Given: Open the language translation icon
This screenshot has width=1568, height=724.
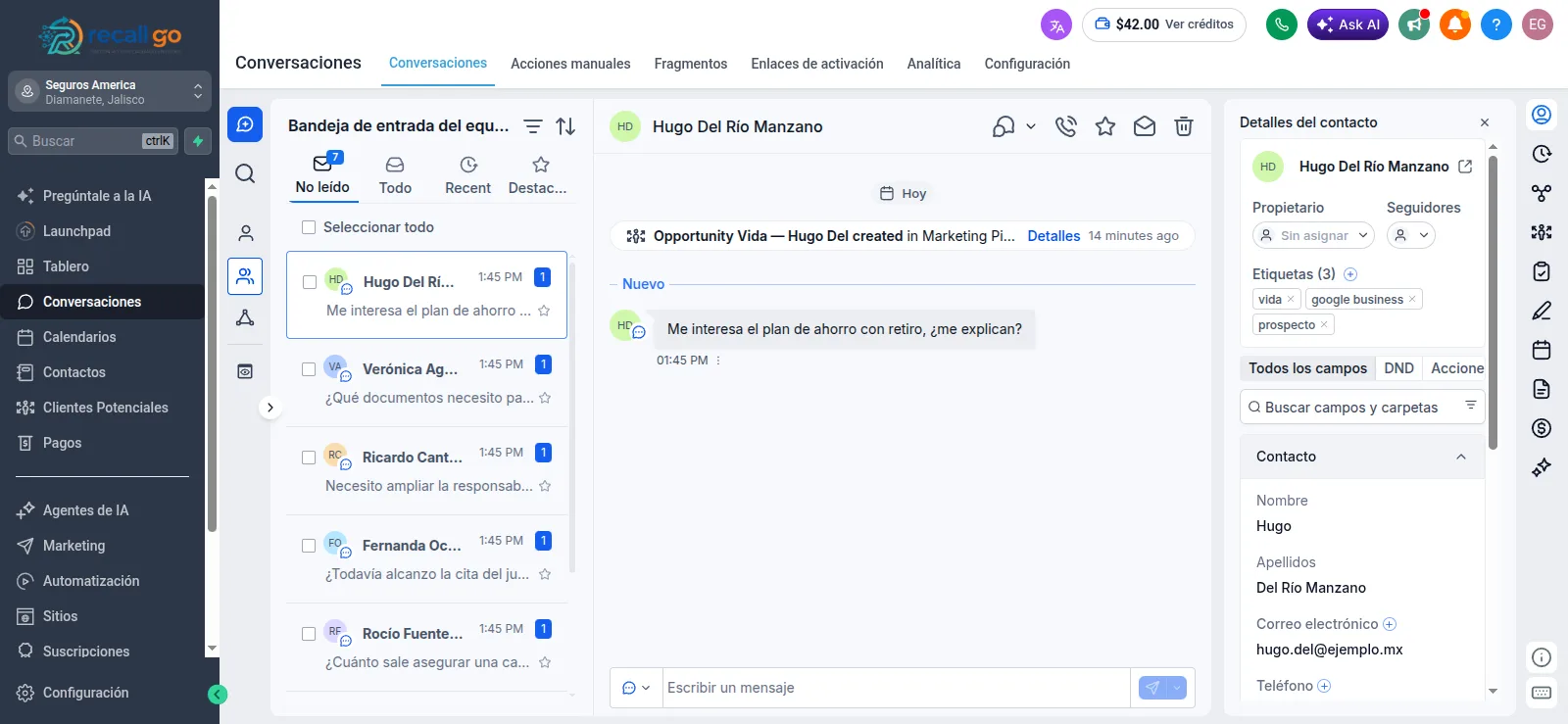Looking at the screenshot, I should click(1056, 24).
